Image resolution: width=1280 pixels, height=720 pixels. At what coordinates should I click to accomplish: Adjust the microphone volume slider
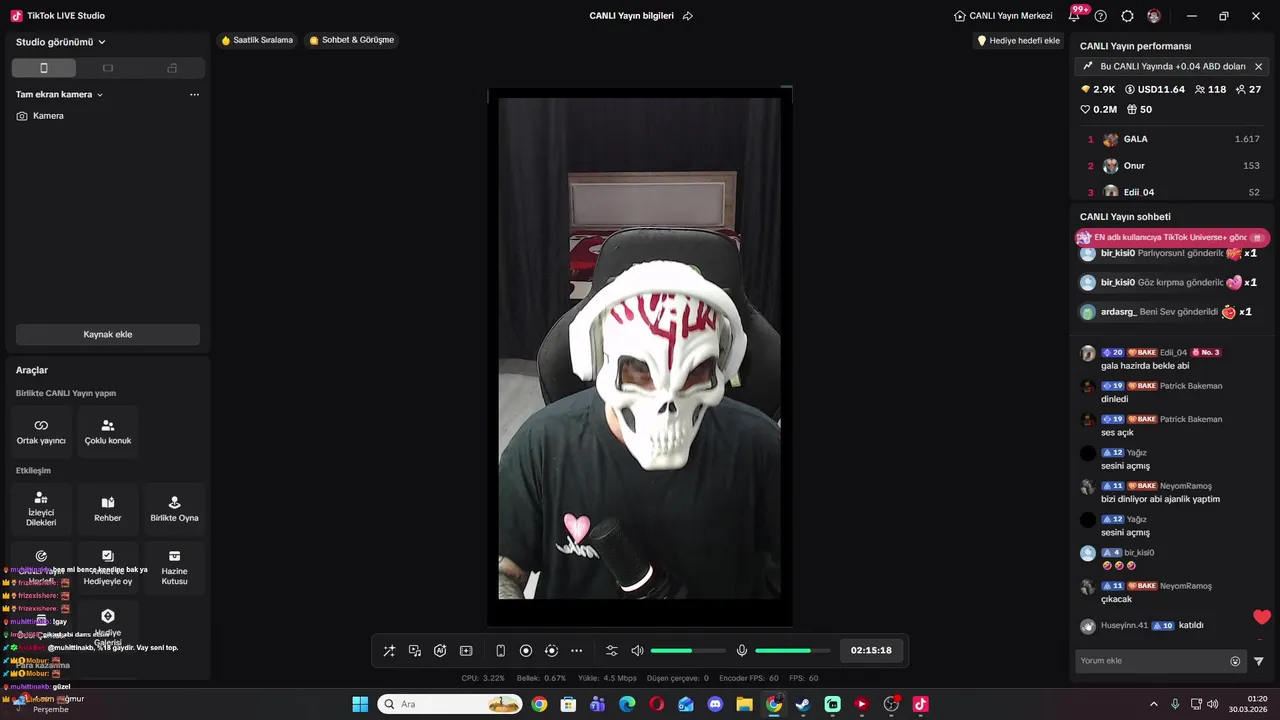[791, 651]
